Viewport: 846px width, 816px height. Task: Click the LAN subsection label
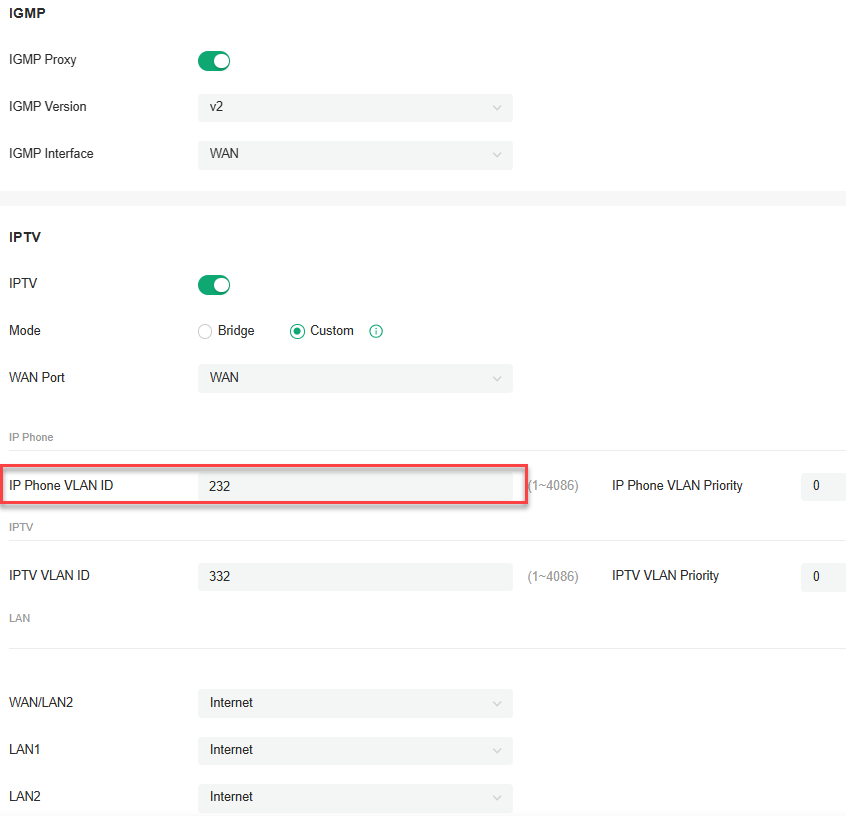pyautogui.click(x=19, y=618)
